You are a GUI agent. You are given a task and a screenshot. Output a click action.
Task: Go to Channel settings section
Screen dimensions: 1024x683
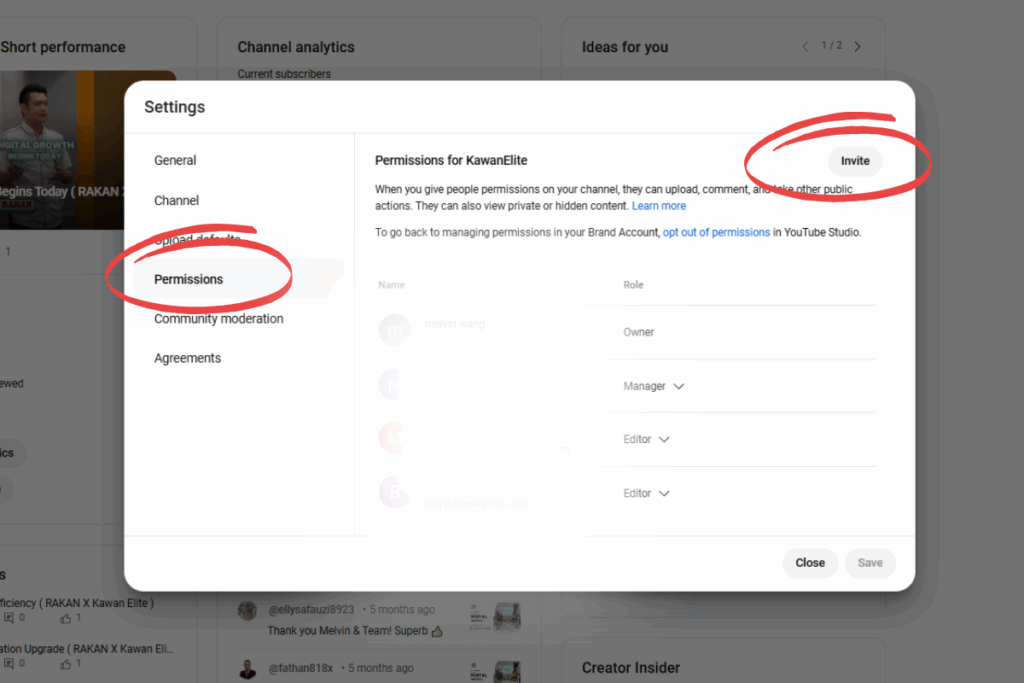click(176, 200)
